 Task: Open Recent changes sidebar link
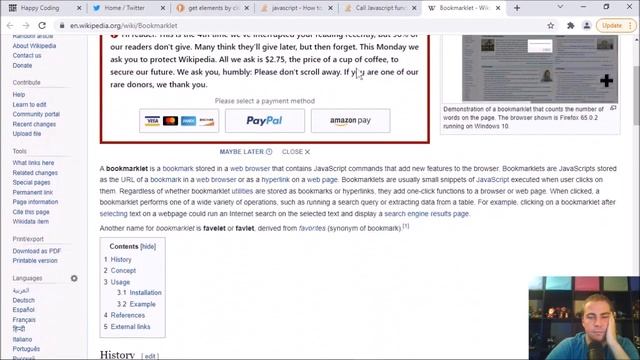tap(34, 124)
